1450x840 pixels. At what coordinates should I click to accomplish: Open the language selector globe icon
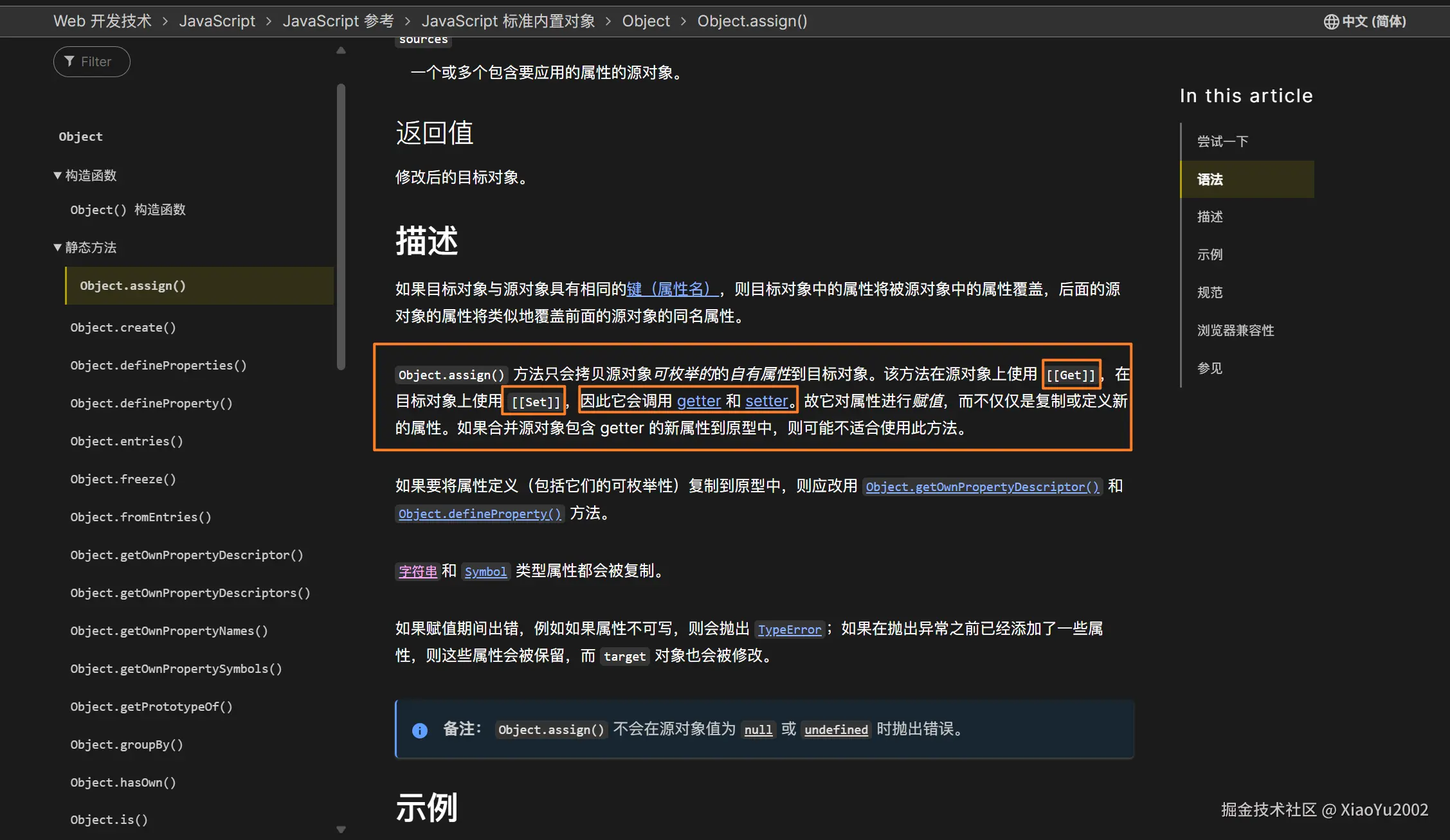[1330, 21]
